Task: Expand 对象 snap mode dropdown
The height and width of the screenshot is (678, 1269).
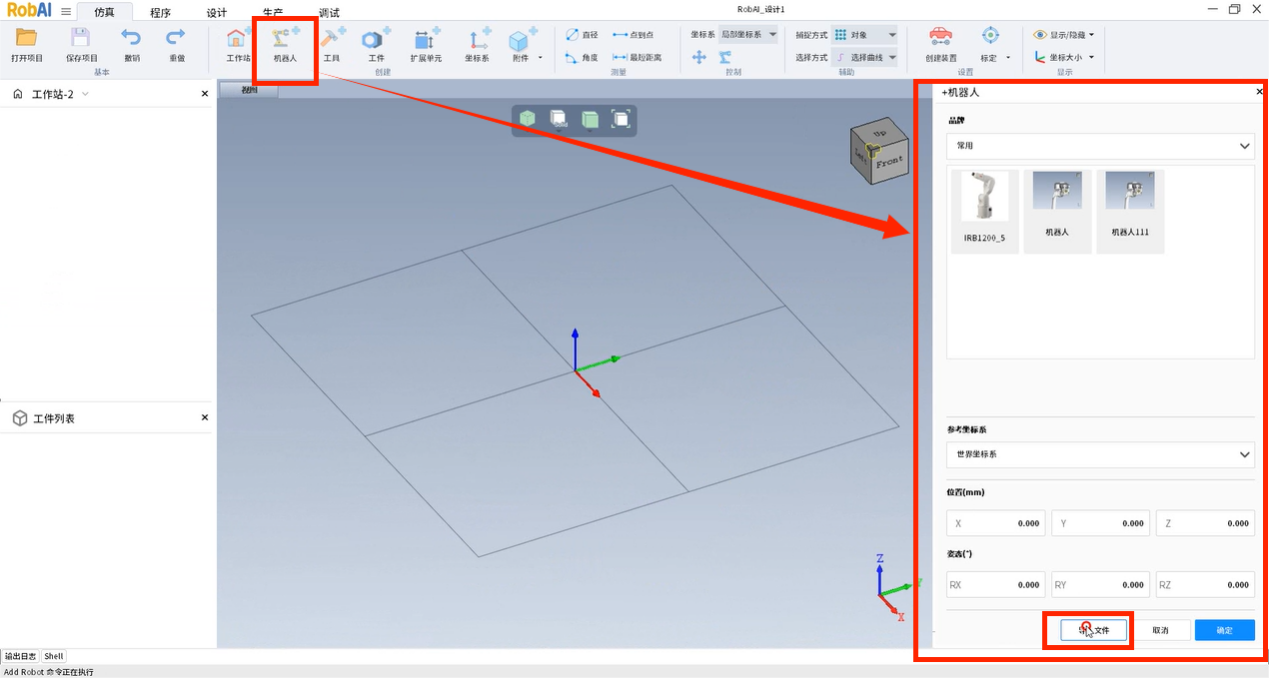Action: pos(865,34)
